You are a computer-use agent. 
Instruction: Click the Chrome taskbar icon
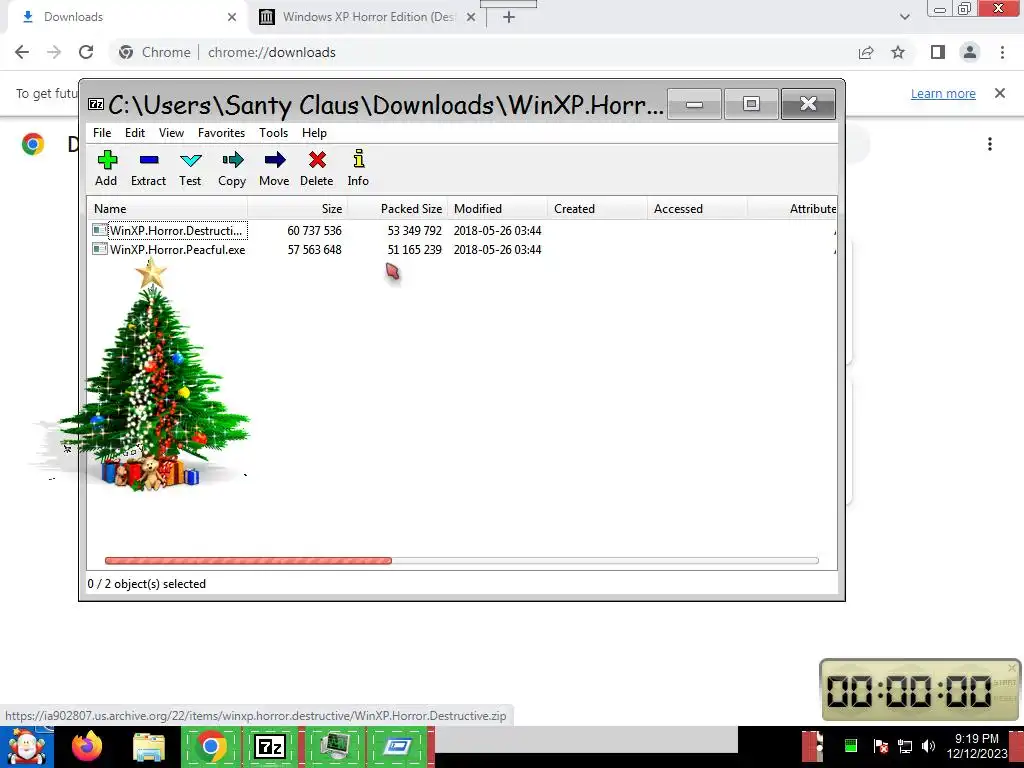pos(210,746)
